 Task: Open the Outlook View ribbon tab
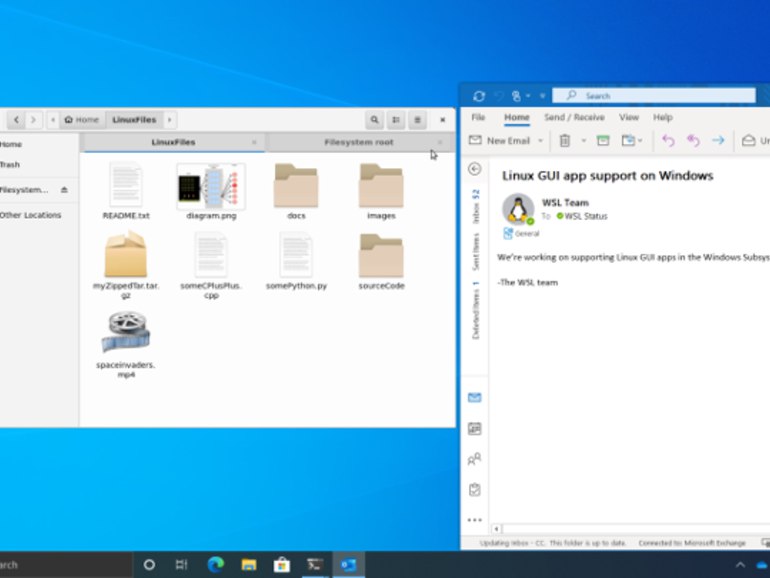(629, 117)
